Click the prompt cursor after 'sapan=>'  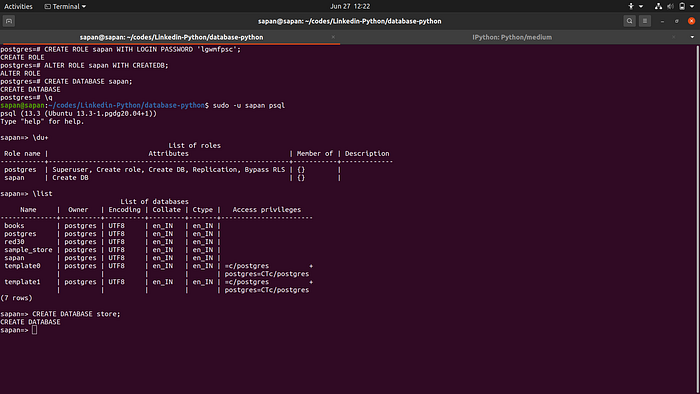click(34, 330)
